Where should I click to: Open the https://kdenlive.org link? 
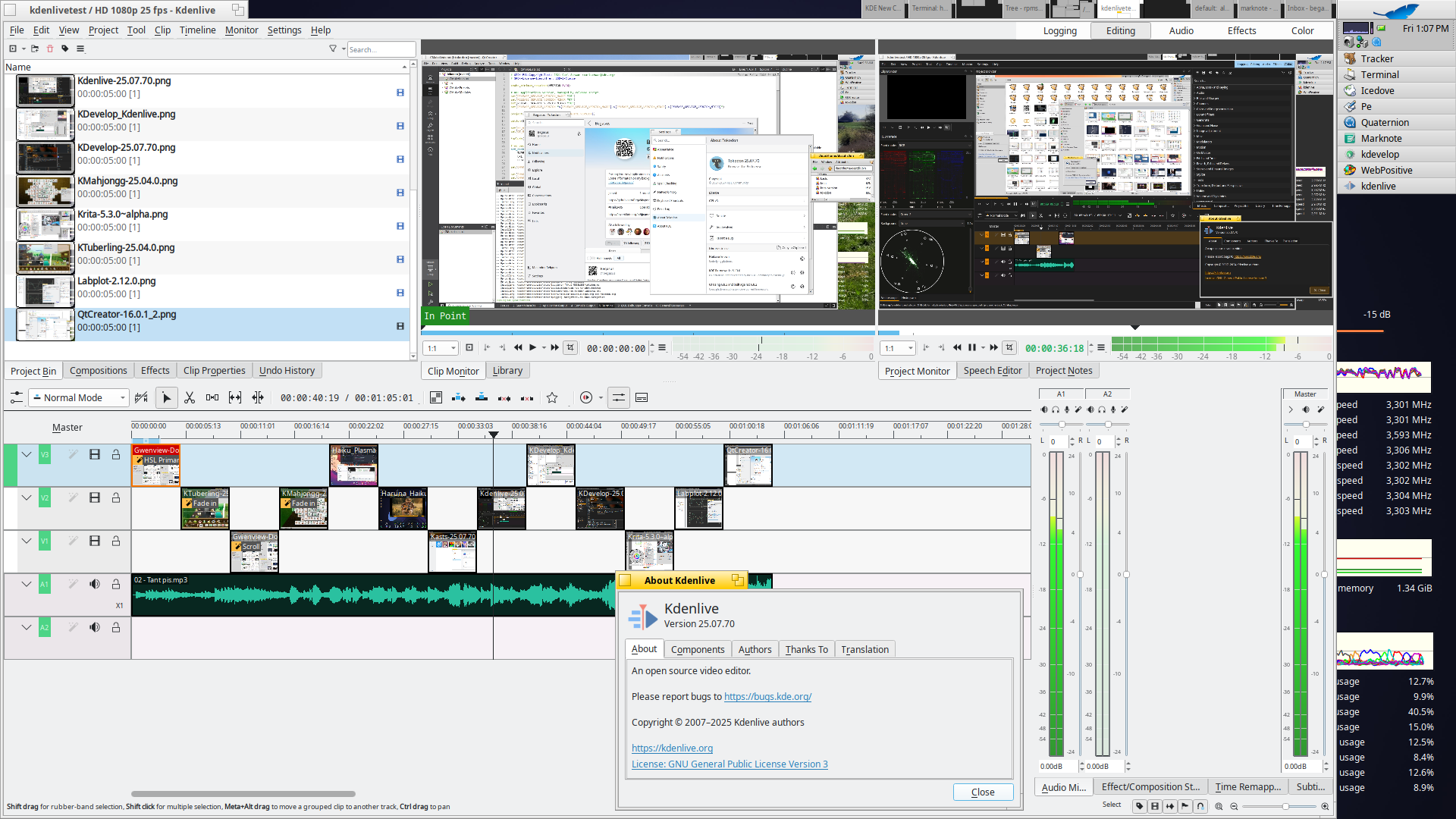click(x=672, y=748)
